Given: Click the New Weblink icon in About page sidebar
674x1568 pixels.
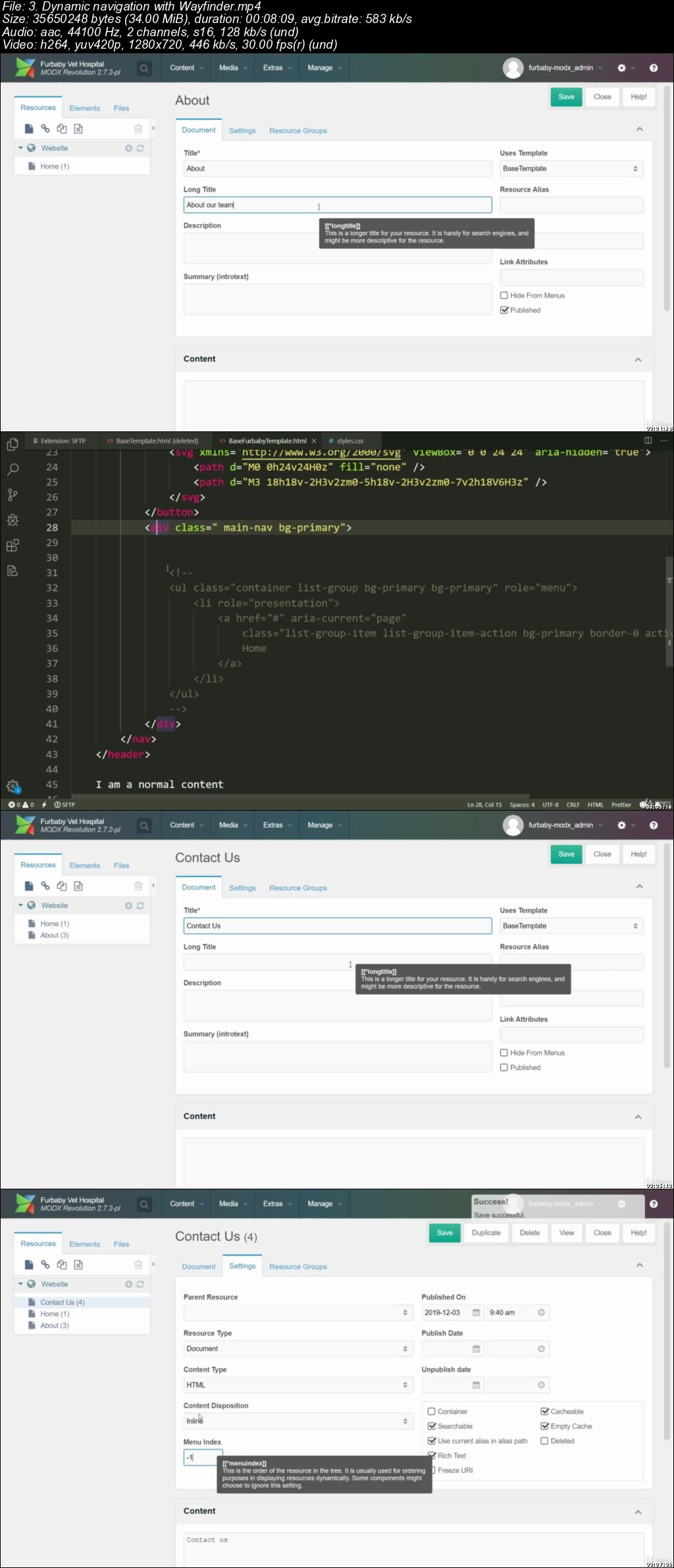Looking at the screenshot, I should (x=45, y=128).
